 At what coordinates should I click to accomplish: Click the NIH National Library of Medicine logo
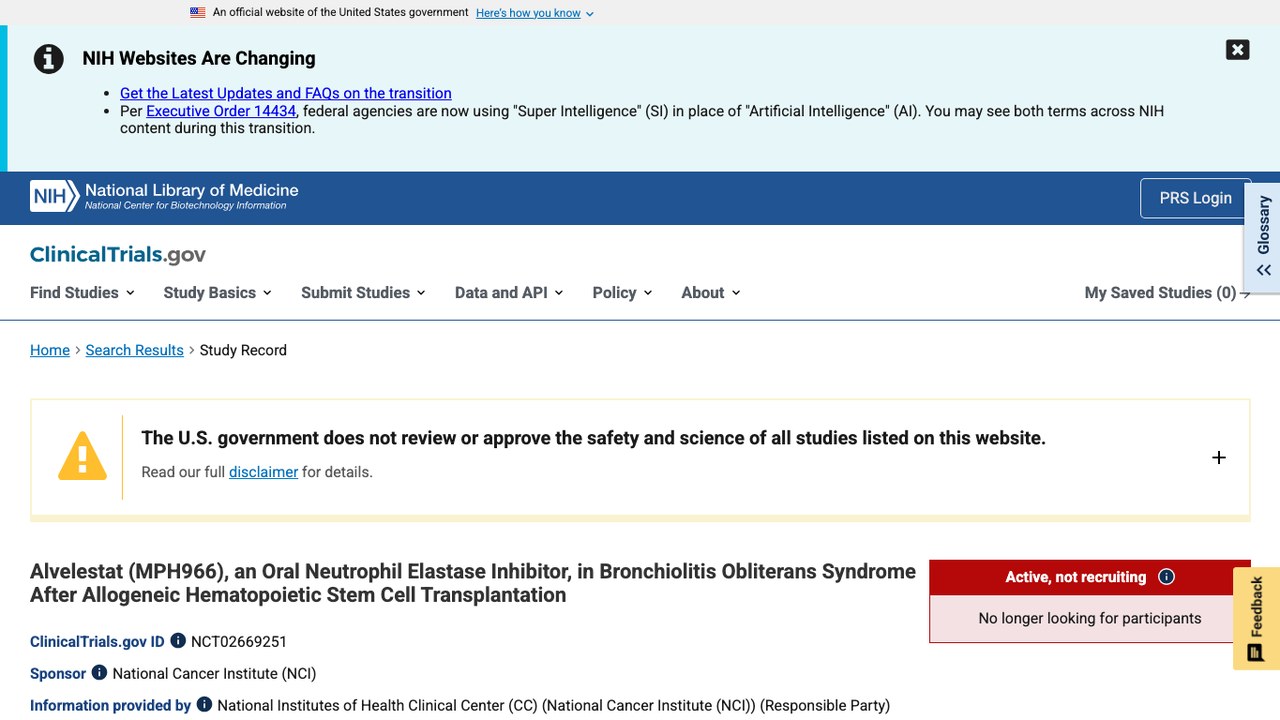(x=164, y=196)
